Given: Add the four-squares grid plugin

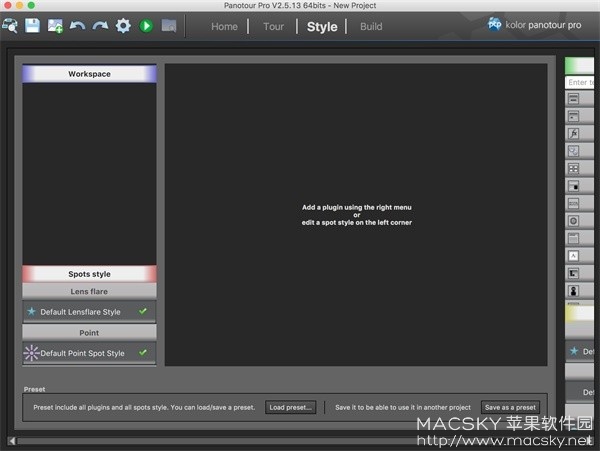Looking at the screenshot, I should click(x=573, y=169).
